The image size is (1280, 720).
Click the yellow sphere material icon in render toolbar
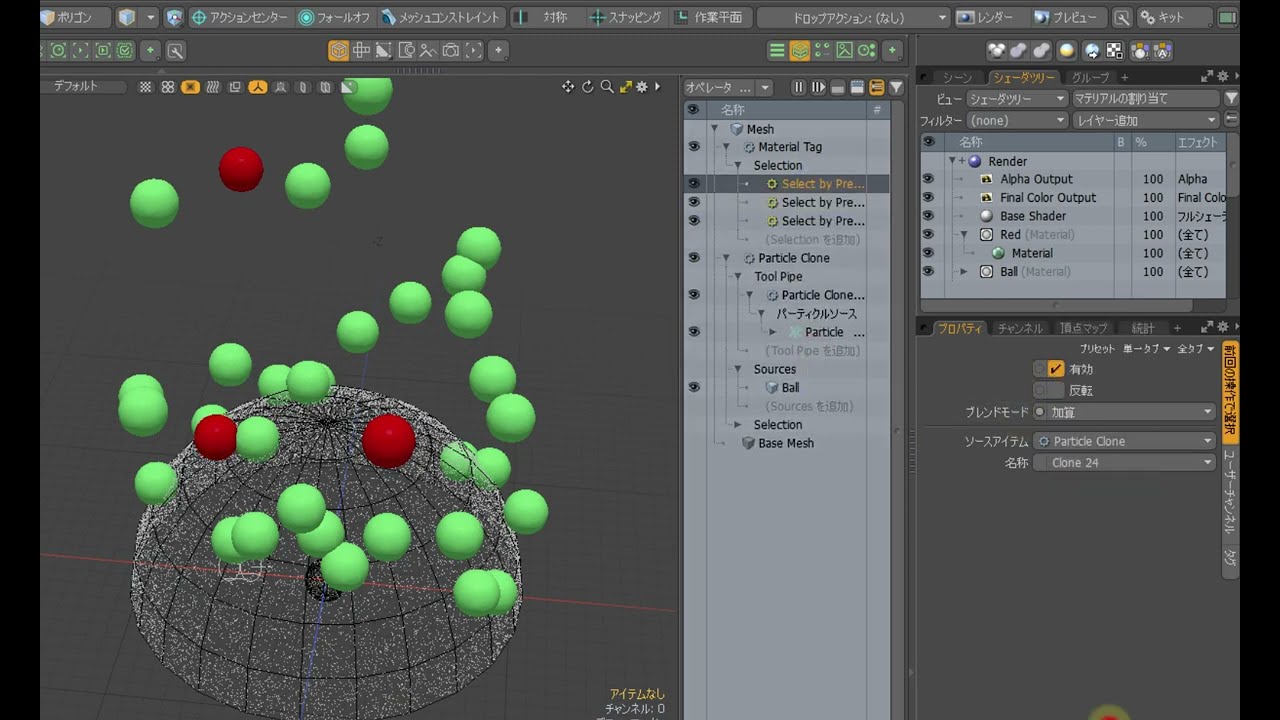point(1067,51)
